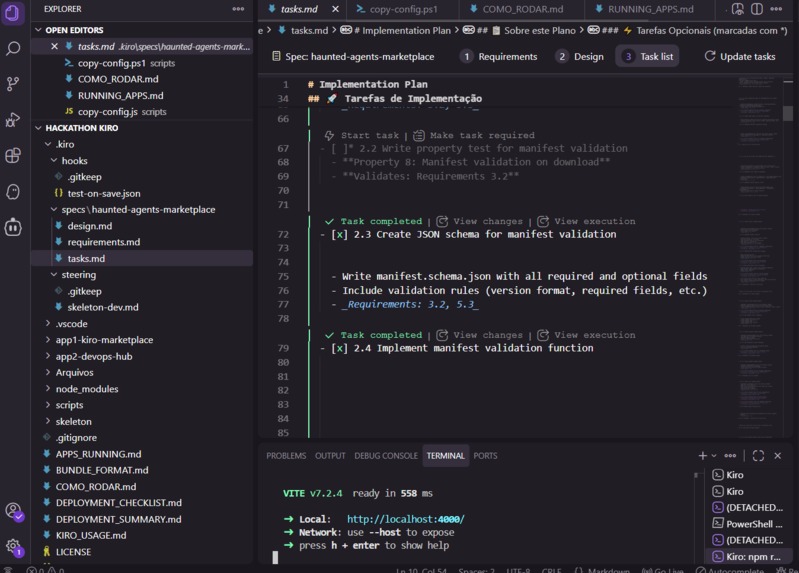Open the Extensions view
The height and width of the screenshot is (573, 799).
click(x=13, y=155)
